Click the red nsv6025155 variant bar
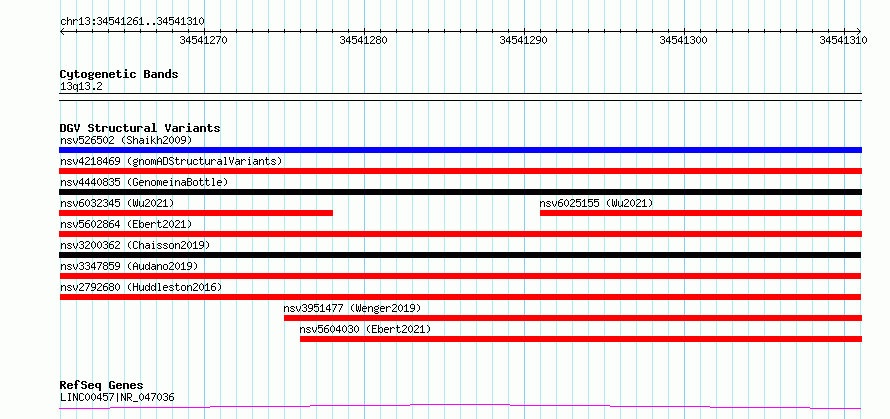The image size is (890, 419). tap(701, 213)
